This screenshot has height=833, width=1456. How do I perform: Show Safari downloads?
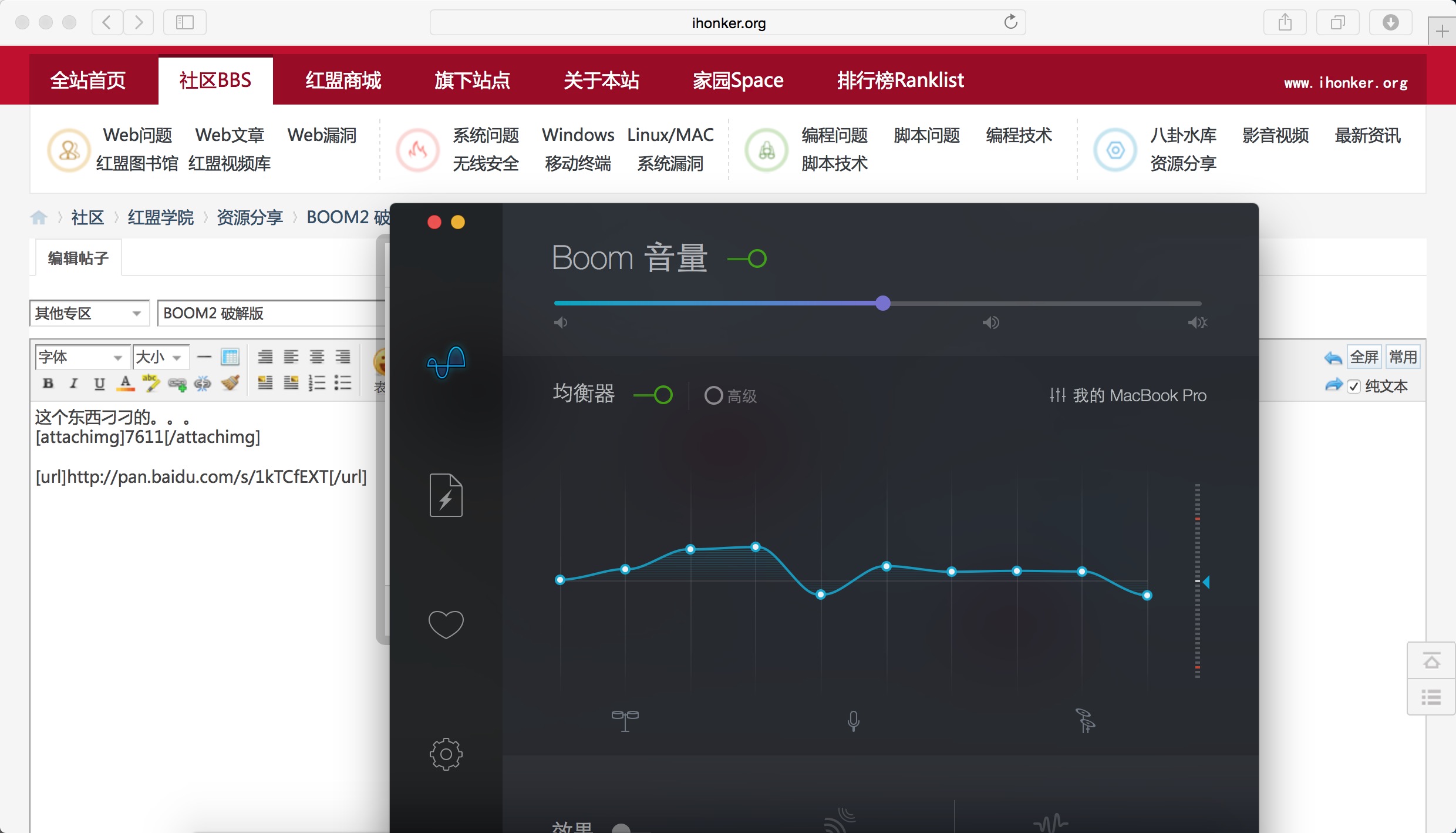1390,22
